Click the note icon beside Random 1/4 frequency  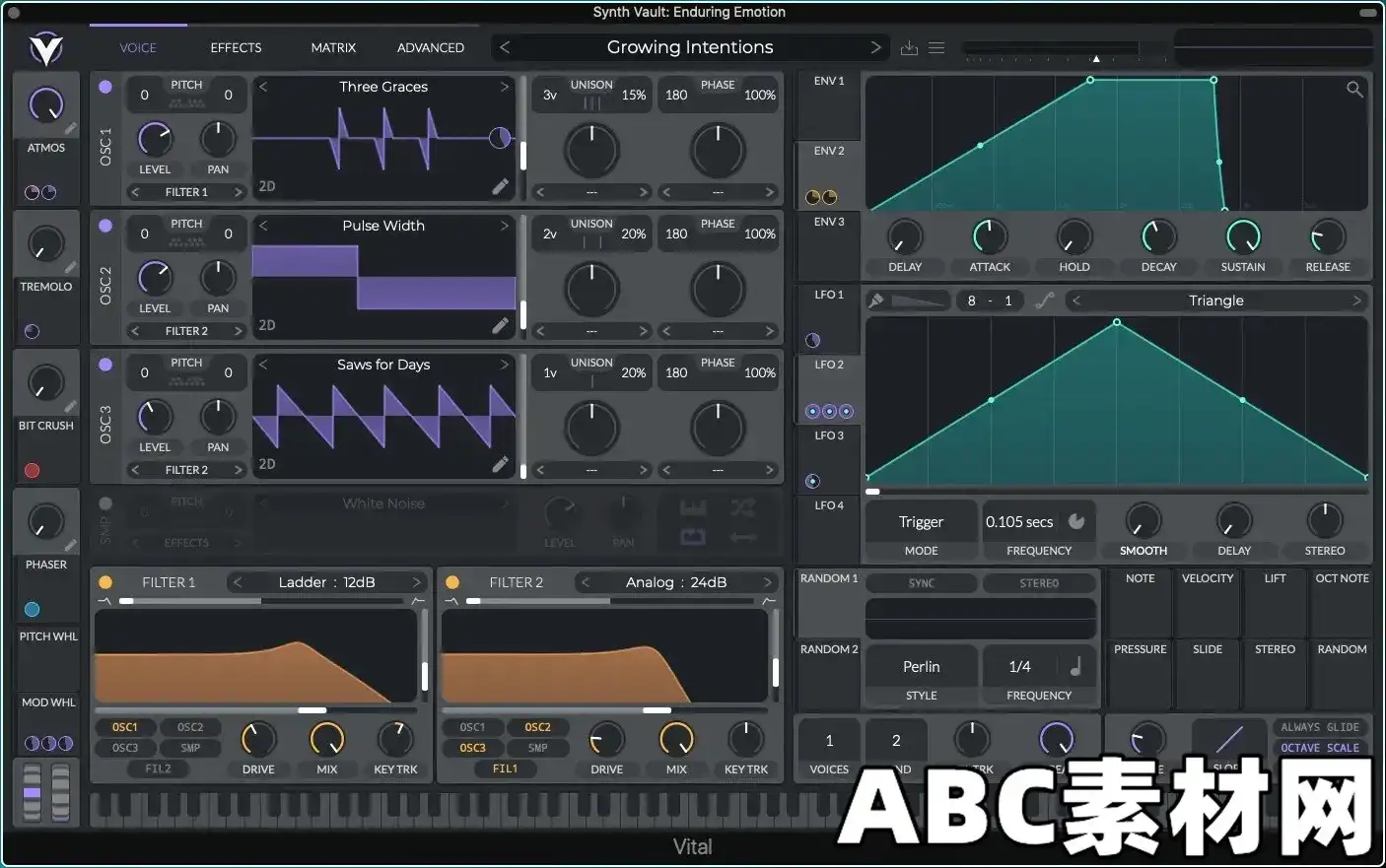point(1075,667)
